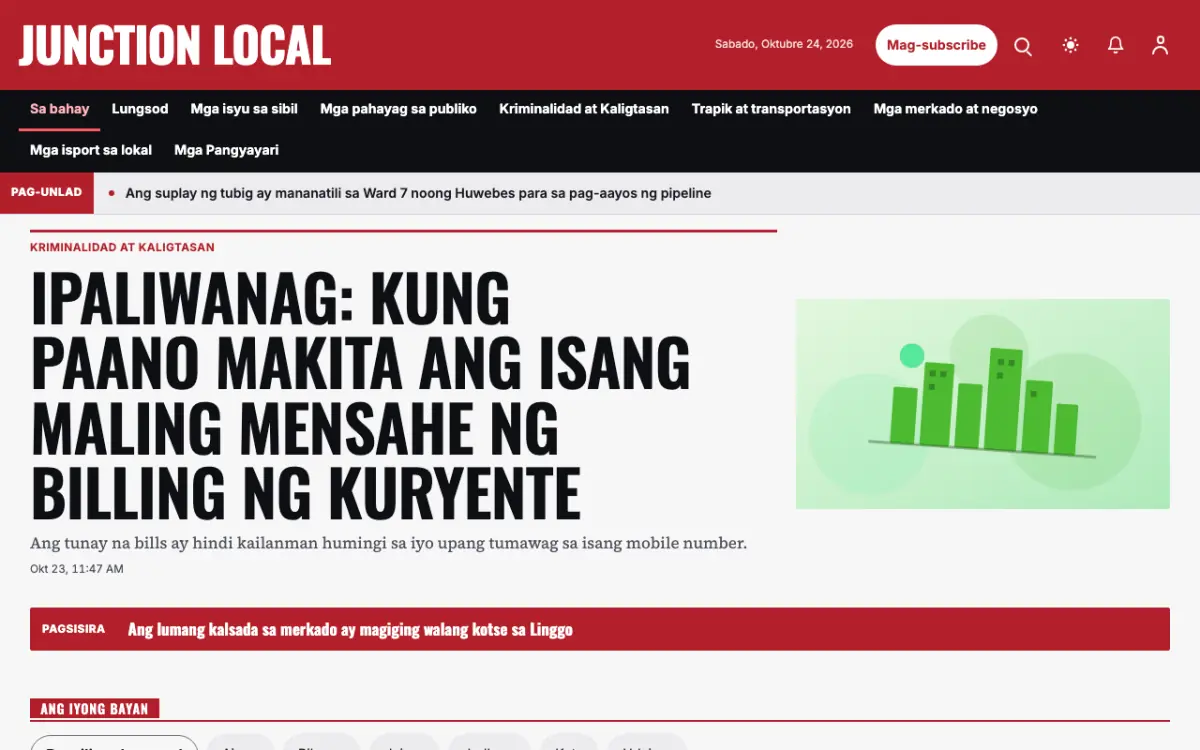
Task: Click the Mag-subscribe button
Action: pyautogui.click(x=936, y=45)
